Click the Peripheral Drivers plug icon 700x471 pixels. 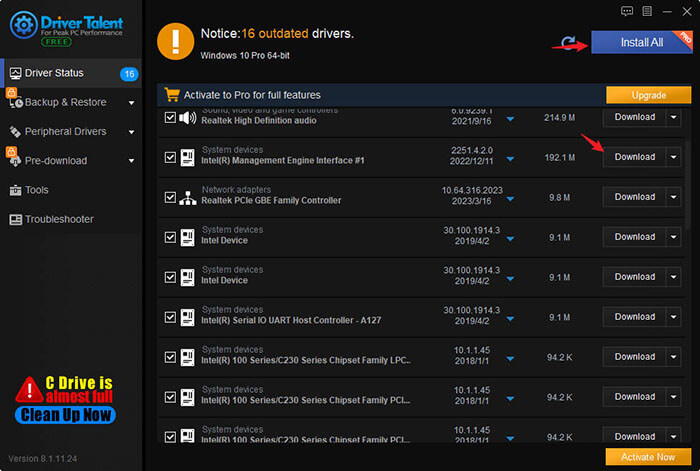point(15,132)
